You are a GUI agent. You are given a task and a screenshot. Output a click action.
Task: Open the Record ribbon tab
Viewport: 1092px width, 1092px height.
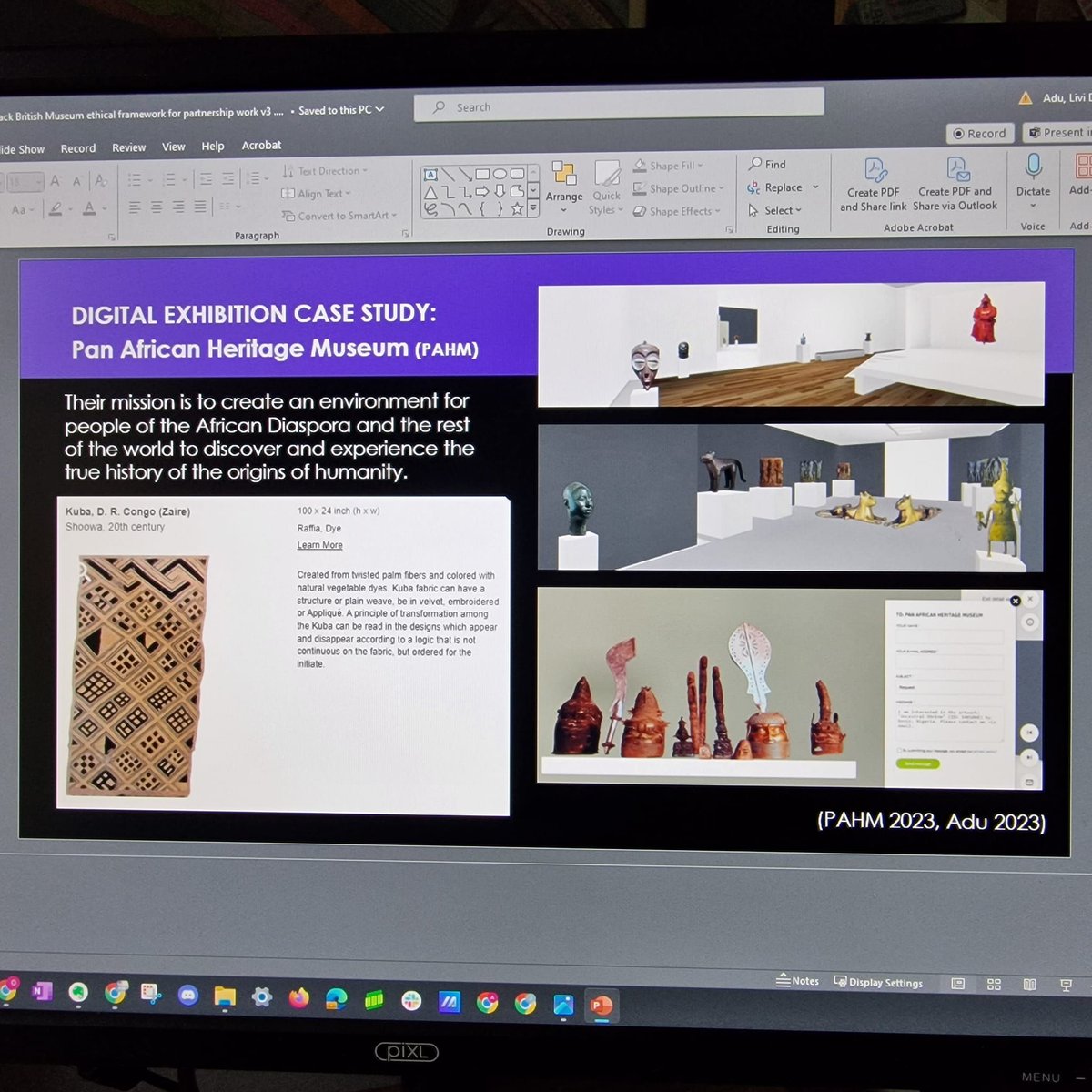78,148
